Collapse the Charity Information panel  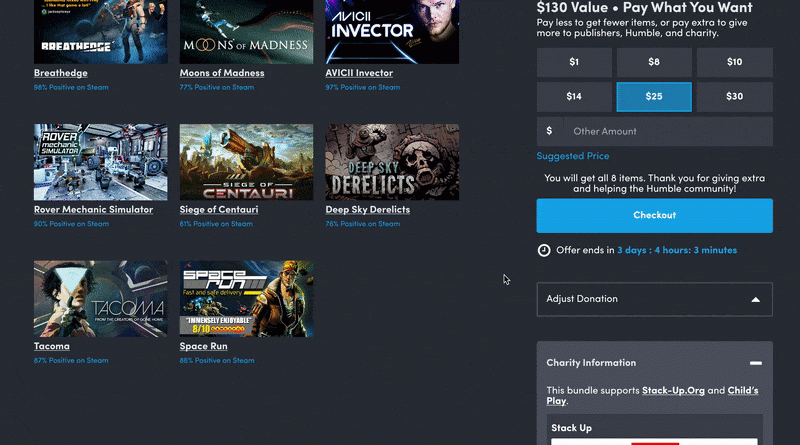tap(755, 363)
